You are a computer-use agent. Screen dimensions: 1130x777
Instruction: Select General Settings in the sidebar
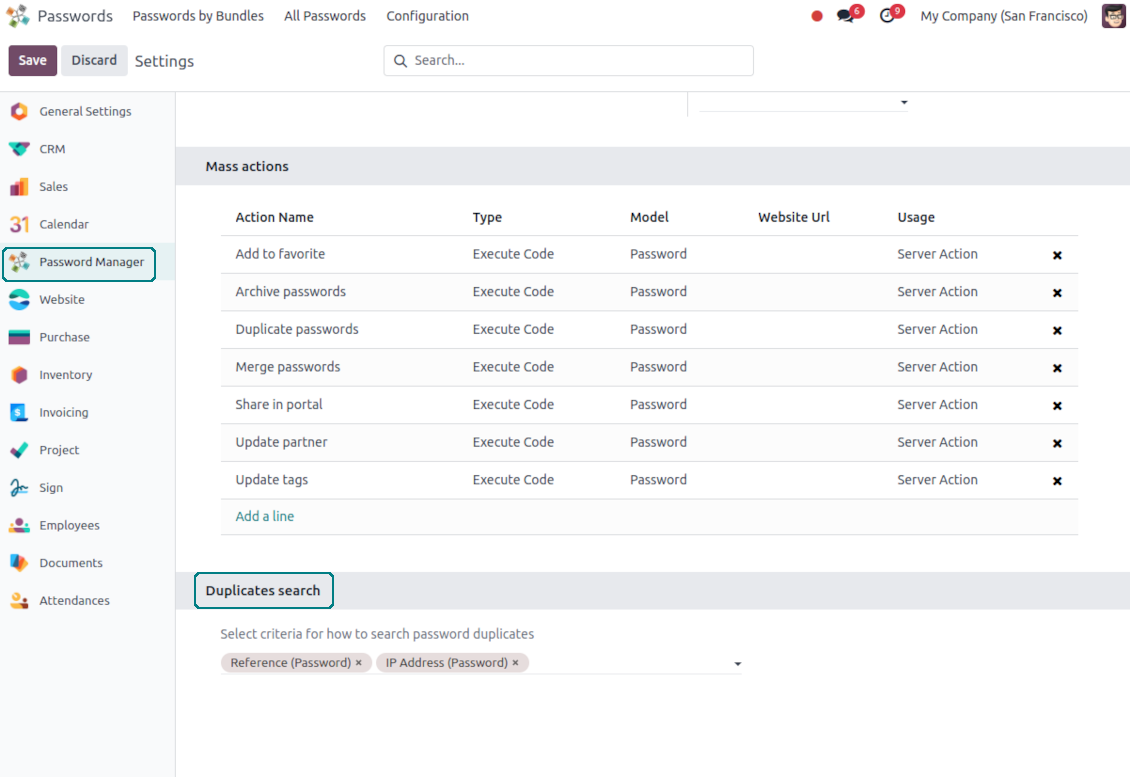pos(85,111)
